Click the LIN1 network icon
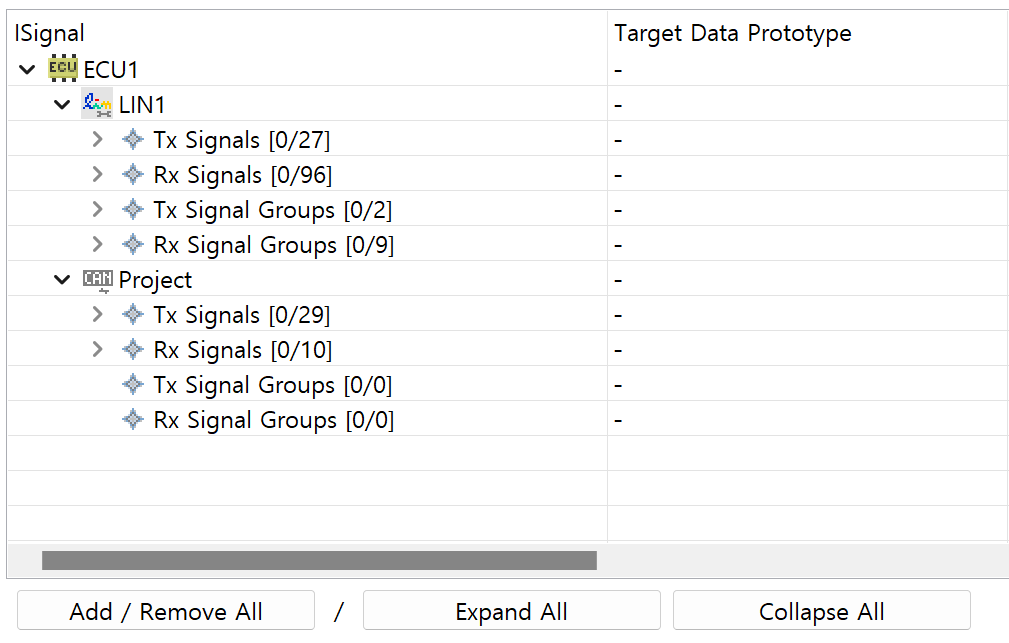This screenshot has width=1009, height=643. click(x=97, y=104)
